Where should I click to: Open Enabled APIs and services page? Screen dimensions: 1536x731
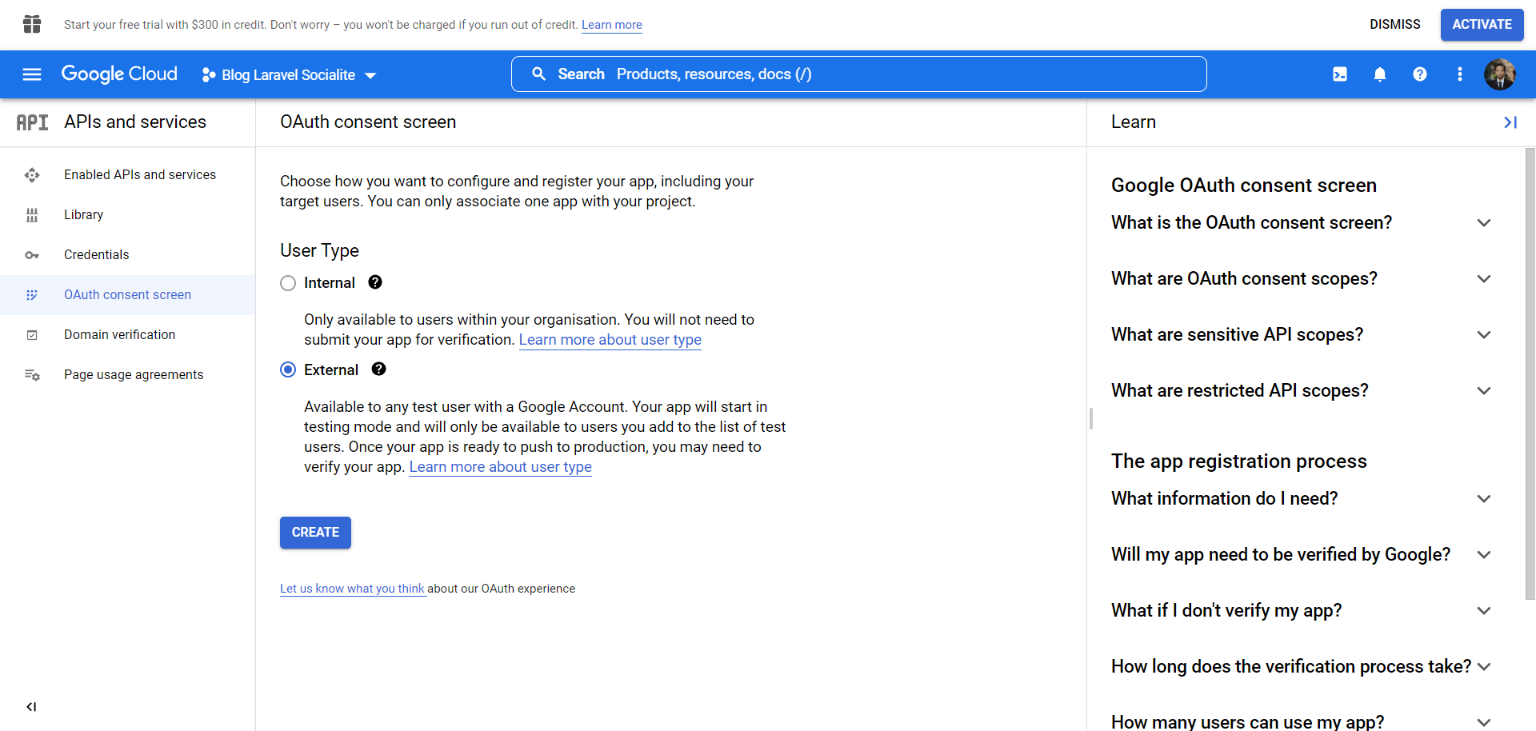click(139, 175)
